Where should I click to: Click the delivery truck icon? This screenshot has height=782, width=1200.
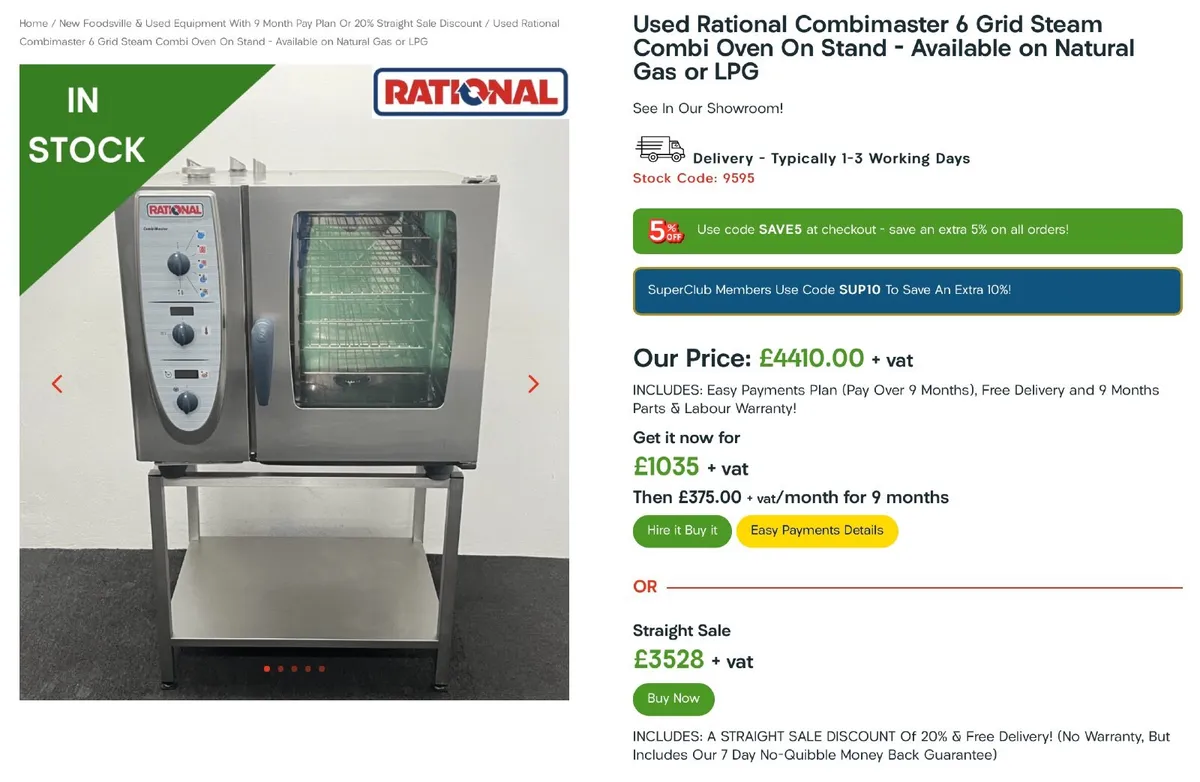pos(660,150)
